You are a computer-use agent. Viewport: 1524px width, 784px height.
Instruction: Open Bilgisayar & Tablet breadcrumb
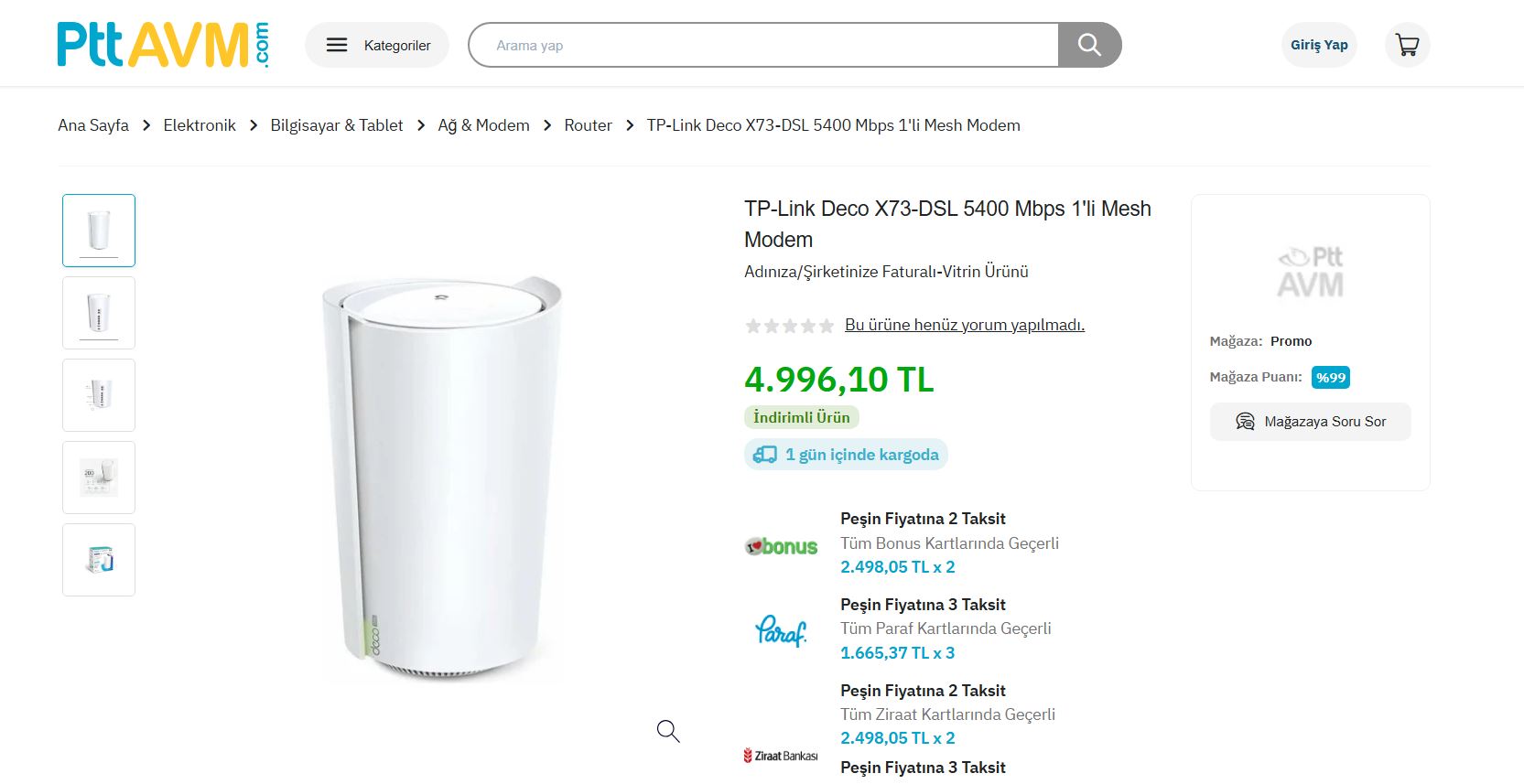(336, 125)
